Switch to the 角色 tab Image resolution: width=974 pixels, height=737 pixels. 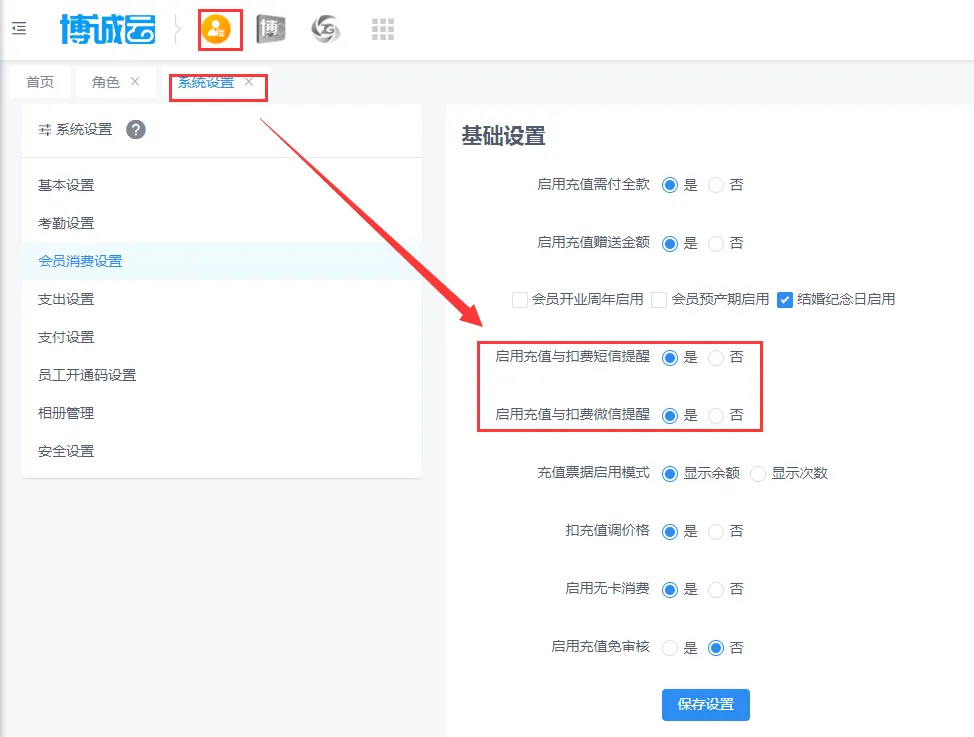(106, 82)
